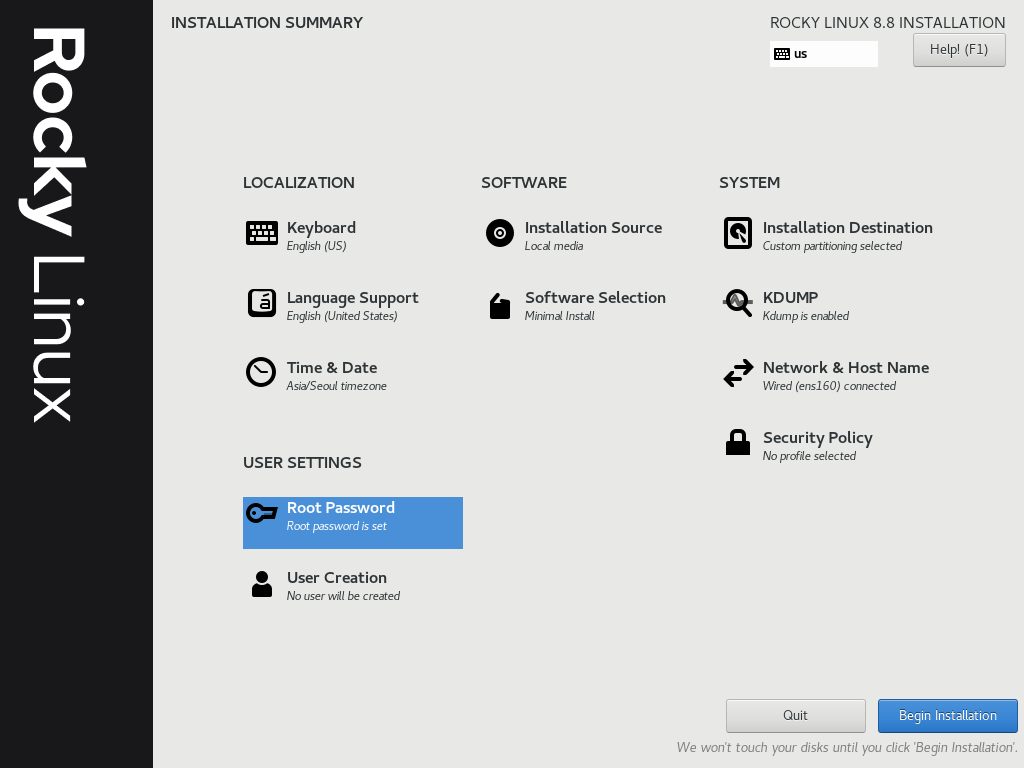The height and width of the screenshot is (768, 1024).
Task: Click the Keyboard layout icon
Action: 262,233
